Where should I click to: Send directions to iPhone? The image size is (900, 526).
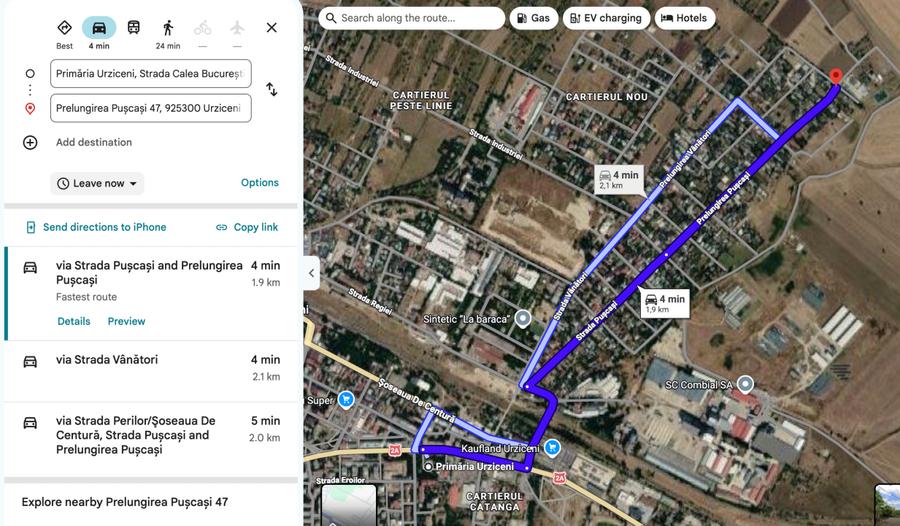104,227
